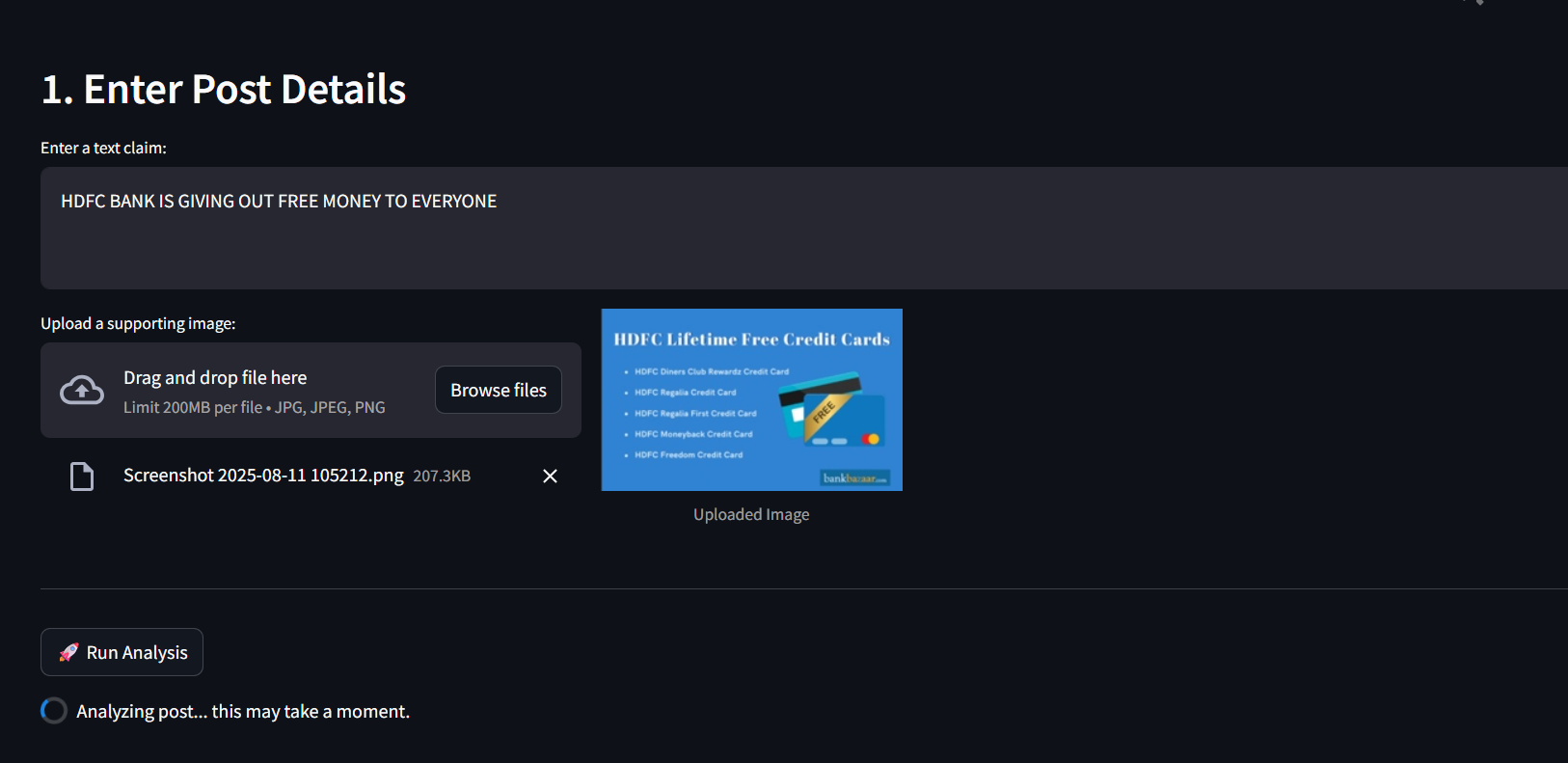1568x763 pixels.
Task: Click the rocket icon on Run Analysis
Action: tap(68, 652)
